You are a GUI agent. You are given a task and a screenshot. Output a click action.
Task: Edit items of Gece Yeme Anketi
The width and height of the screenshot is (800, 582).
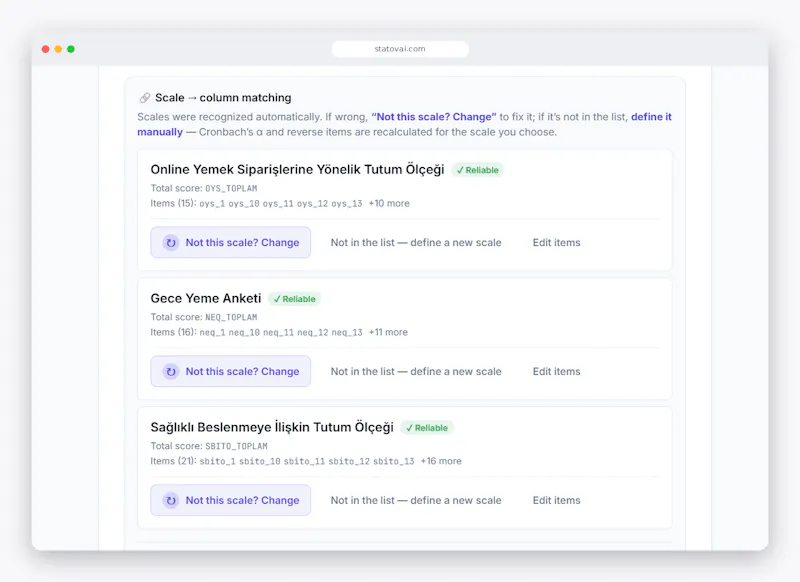tap(557, 371)
